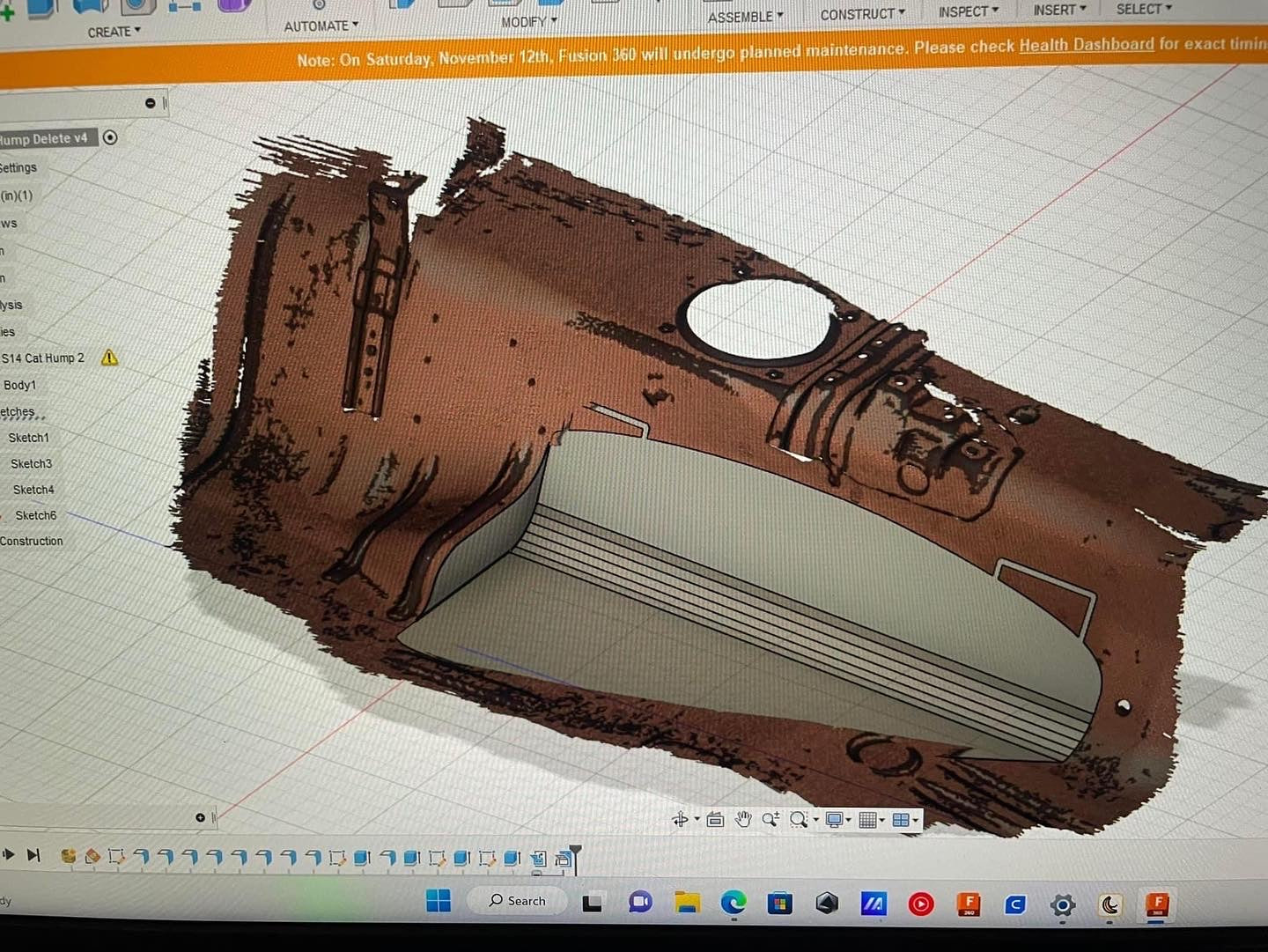
Task: Open the CONSTRUCT menu
Action: 861,15
